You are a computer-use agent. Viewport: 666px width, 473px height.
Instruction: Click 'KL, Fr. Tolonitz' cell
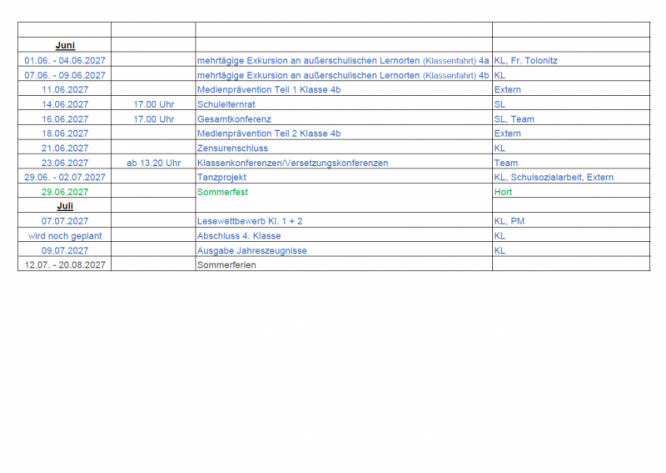[x=526, y=60]
